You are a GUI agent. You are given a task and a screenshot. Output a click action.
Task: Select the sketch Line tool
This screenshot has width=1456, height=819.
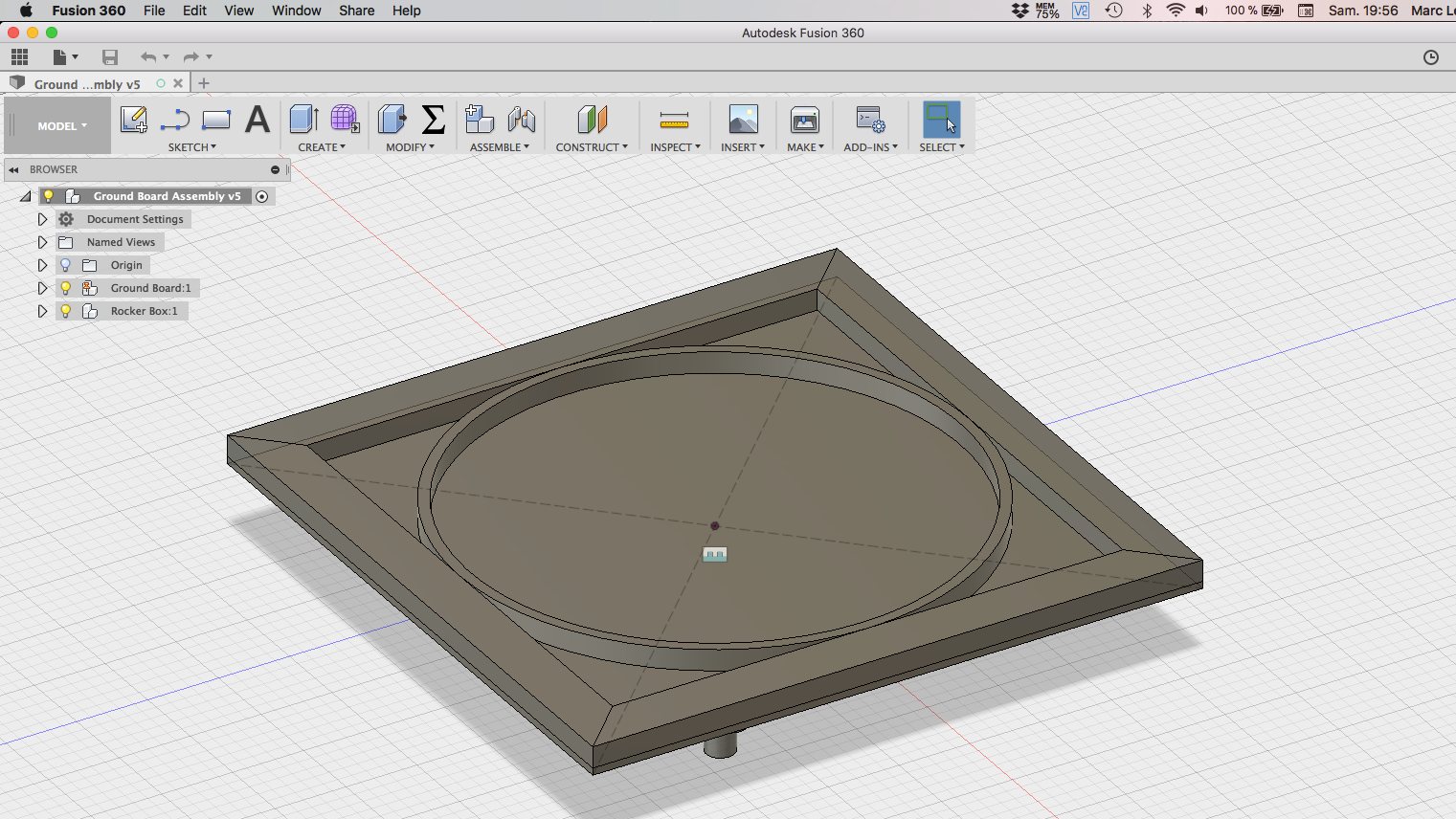tap(174, 120)
